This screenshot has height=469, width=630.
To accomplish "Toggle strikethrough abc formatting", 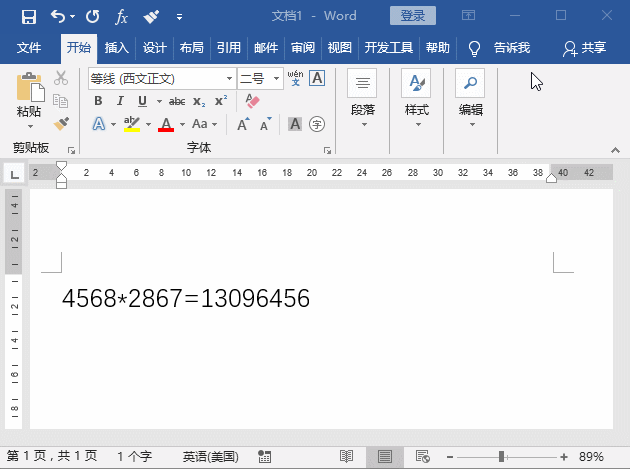I will click(177, 101).
